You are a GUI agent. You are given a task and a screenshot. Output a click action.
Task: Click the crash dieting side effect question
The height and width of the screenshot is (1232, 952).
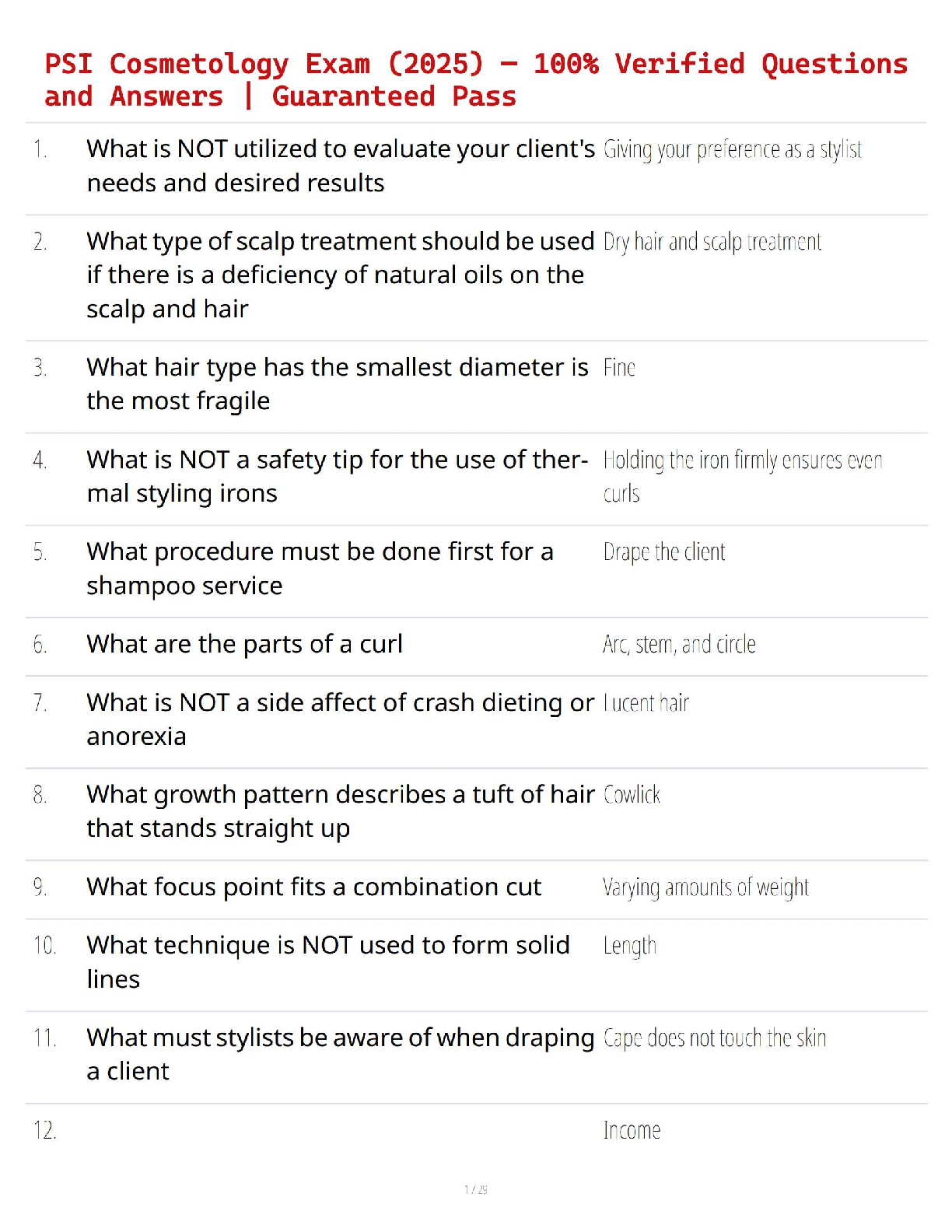click(x=340, y=719)
